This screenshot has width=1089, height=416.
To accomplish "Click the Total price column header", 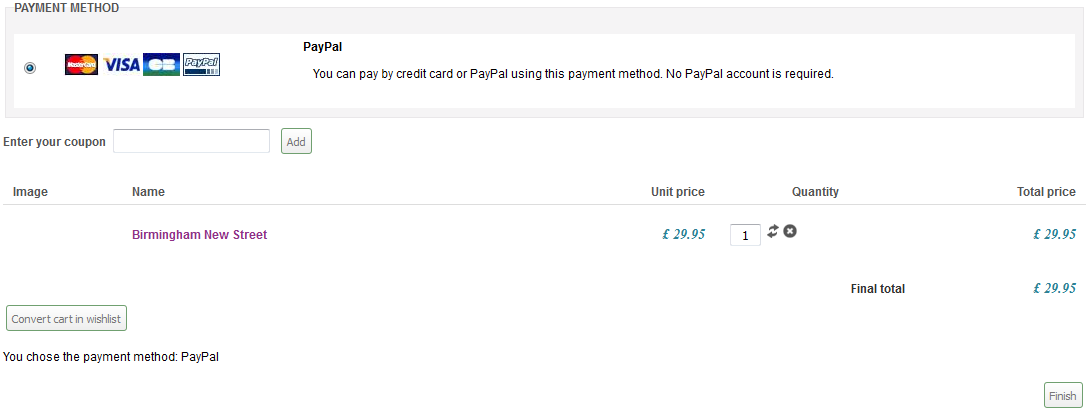I will 1046,192.
